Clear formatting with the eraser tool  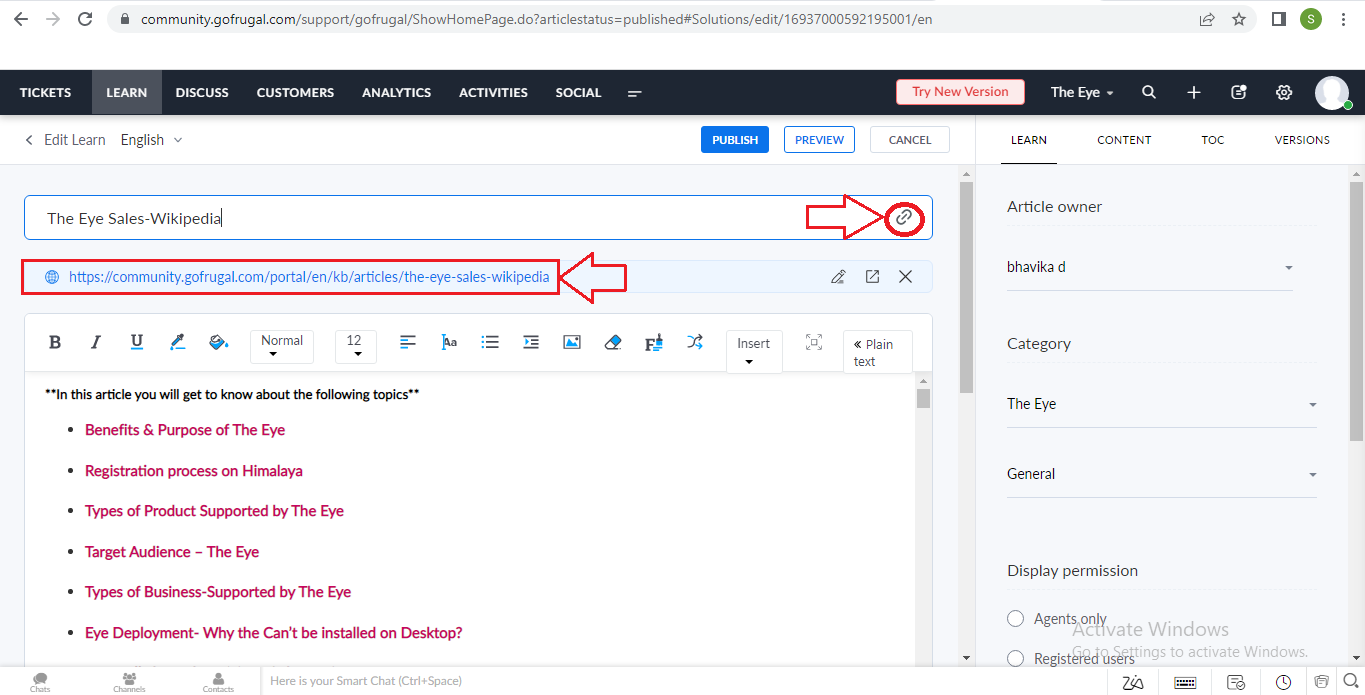click(x=613, y=342)
